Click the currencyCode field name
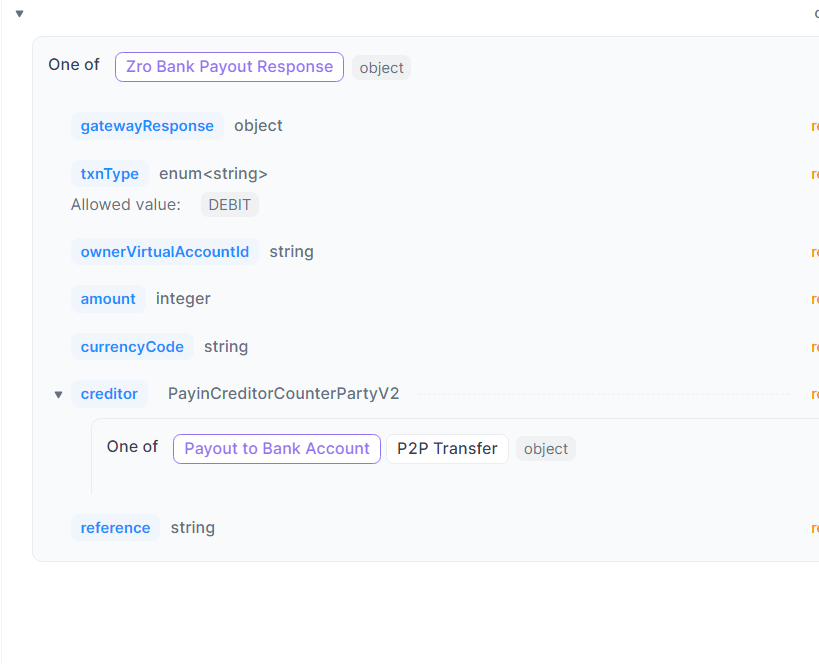Image resolution: width=819 pixels, height=664 pixels. (132, 347)
